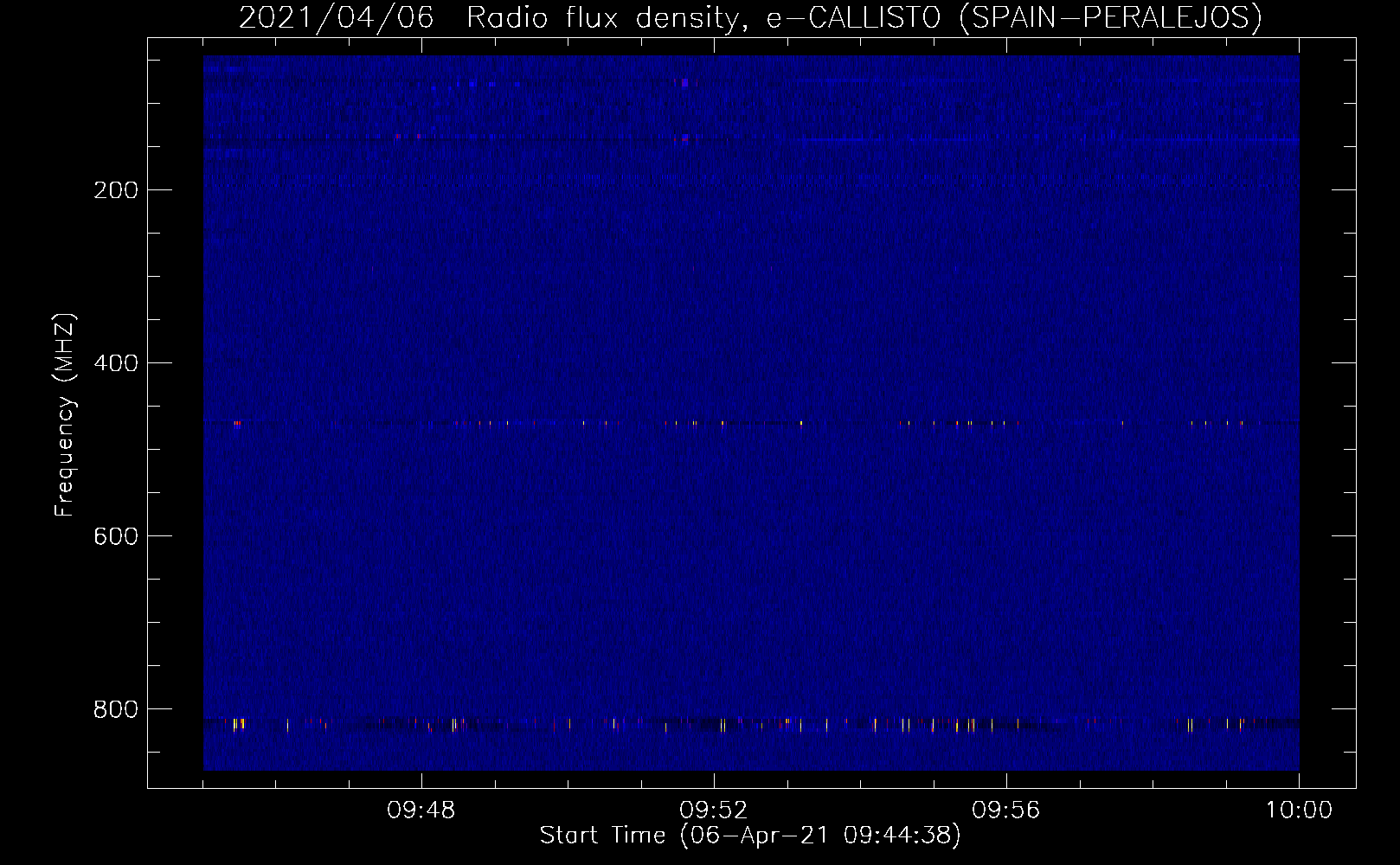Click the 09:48 time tick label

pyautogui.click(x=421, y=811)
